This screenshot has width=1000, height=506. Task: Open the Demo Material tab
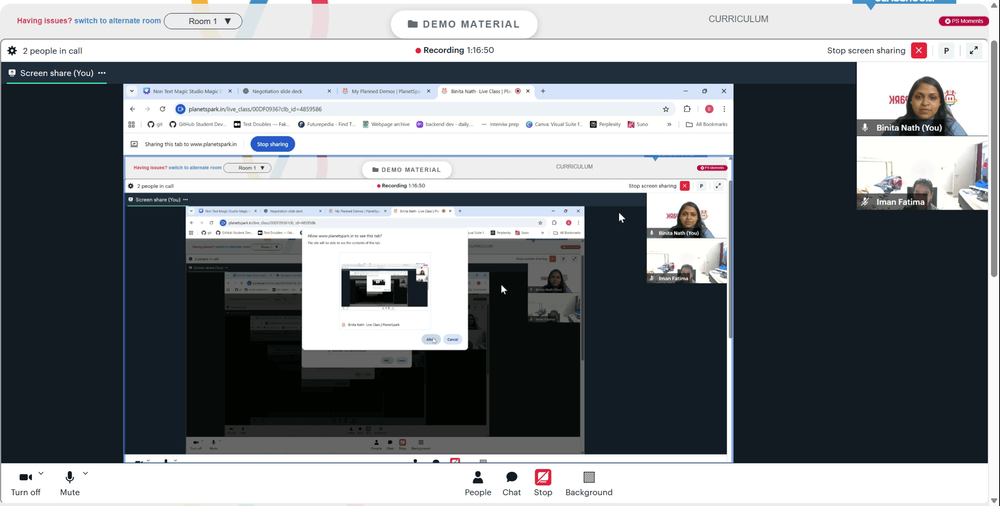[464, 24]
